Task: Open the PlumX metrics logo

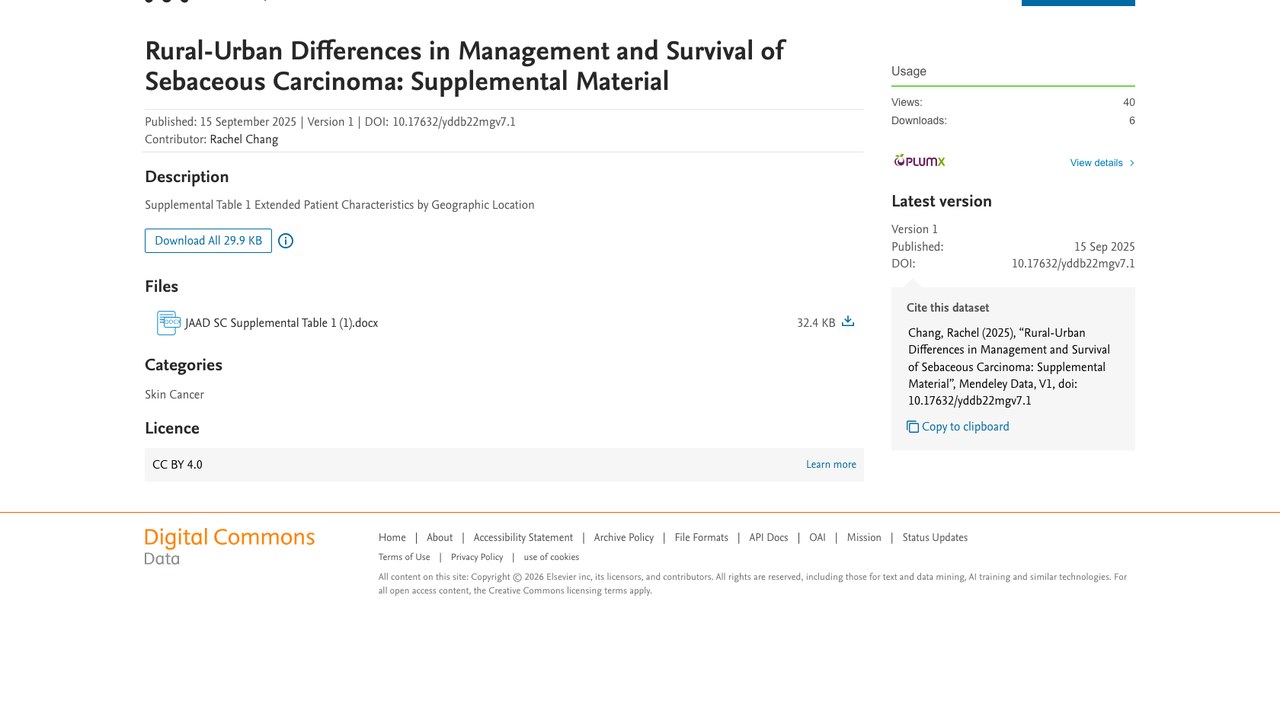Action: [x=919, y=161]
